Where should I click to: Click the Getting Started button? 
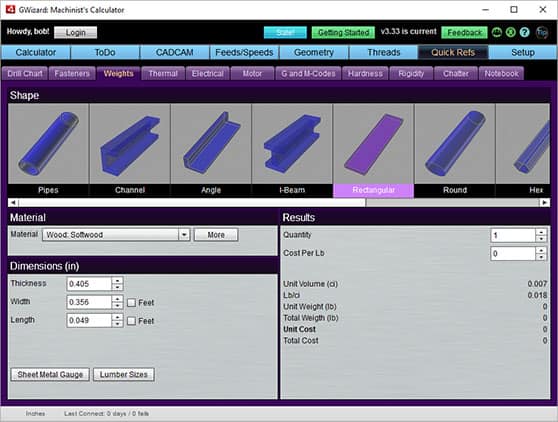343,32
